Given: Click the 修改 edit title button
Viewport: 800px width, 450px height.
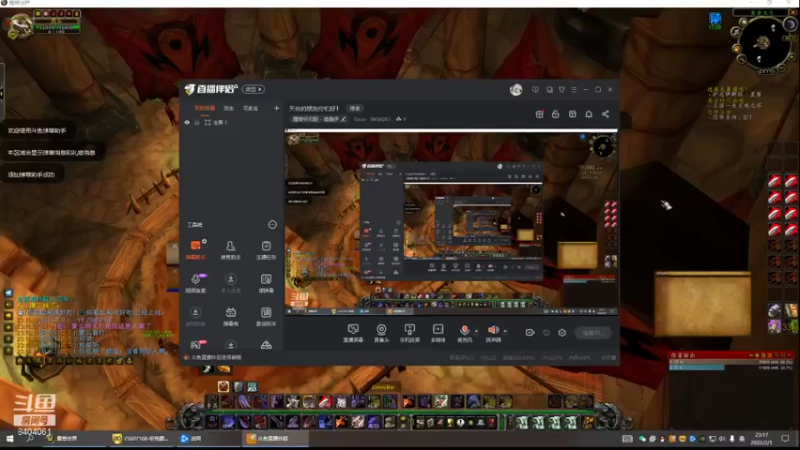Looking at the screenshot, I should [x=355, y=108].
